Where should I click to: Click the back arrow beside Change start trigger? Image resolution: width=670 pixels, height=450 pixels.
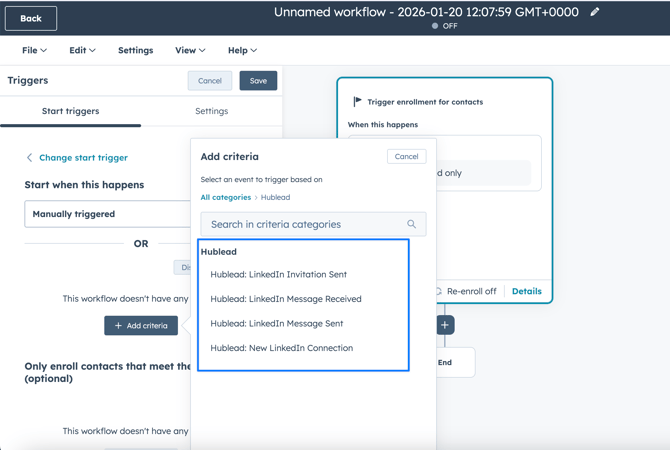tap(29, 158)
